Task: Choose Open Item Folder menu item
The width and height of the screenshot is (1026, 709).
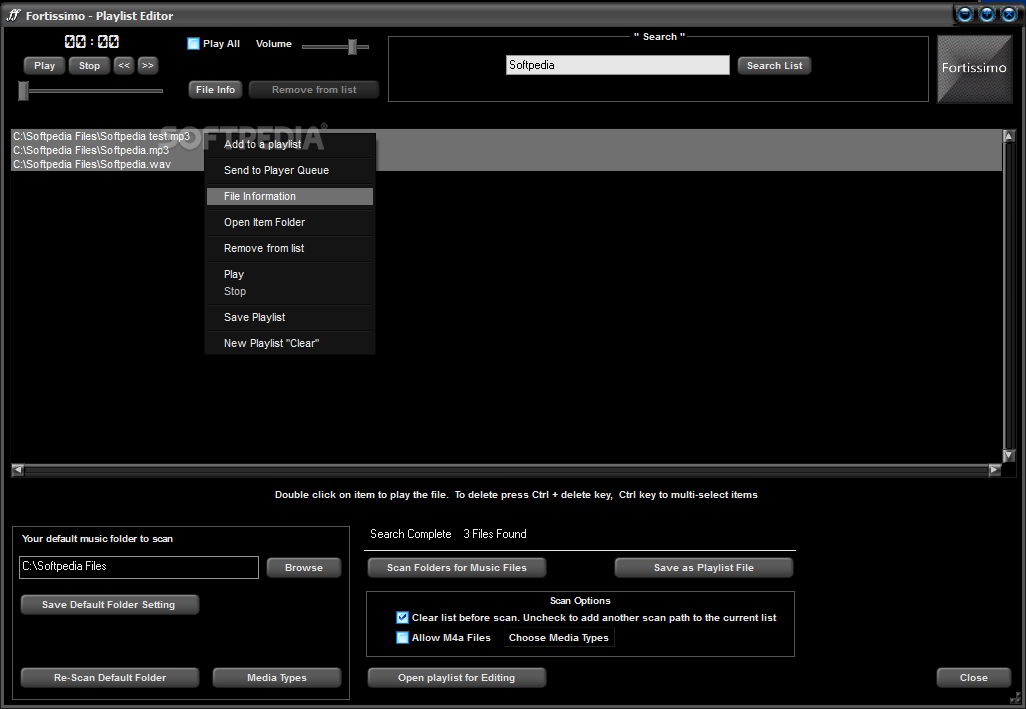Action: tap(290, 222)
